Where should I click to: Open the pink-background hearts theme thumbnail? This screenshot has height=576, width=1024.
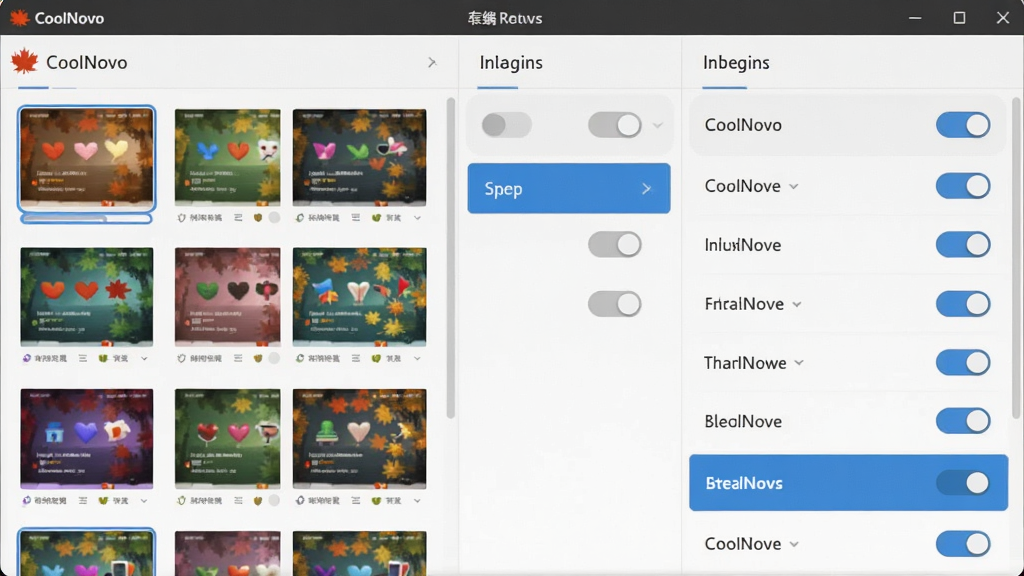[x=227, y=296]
